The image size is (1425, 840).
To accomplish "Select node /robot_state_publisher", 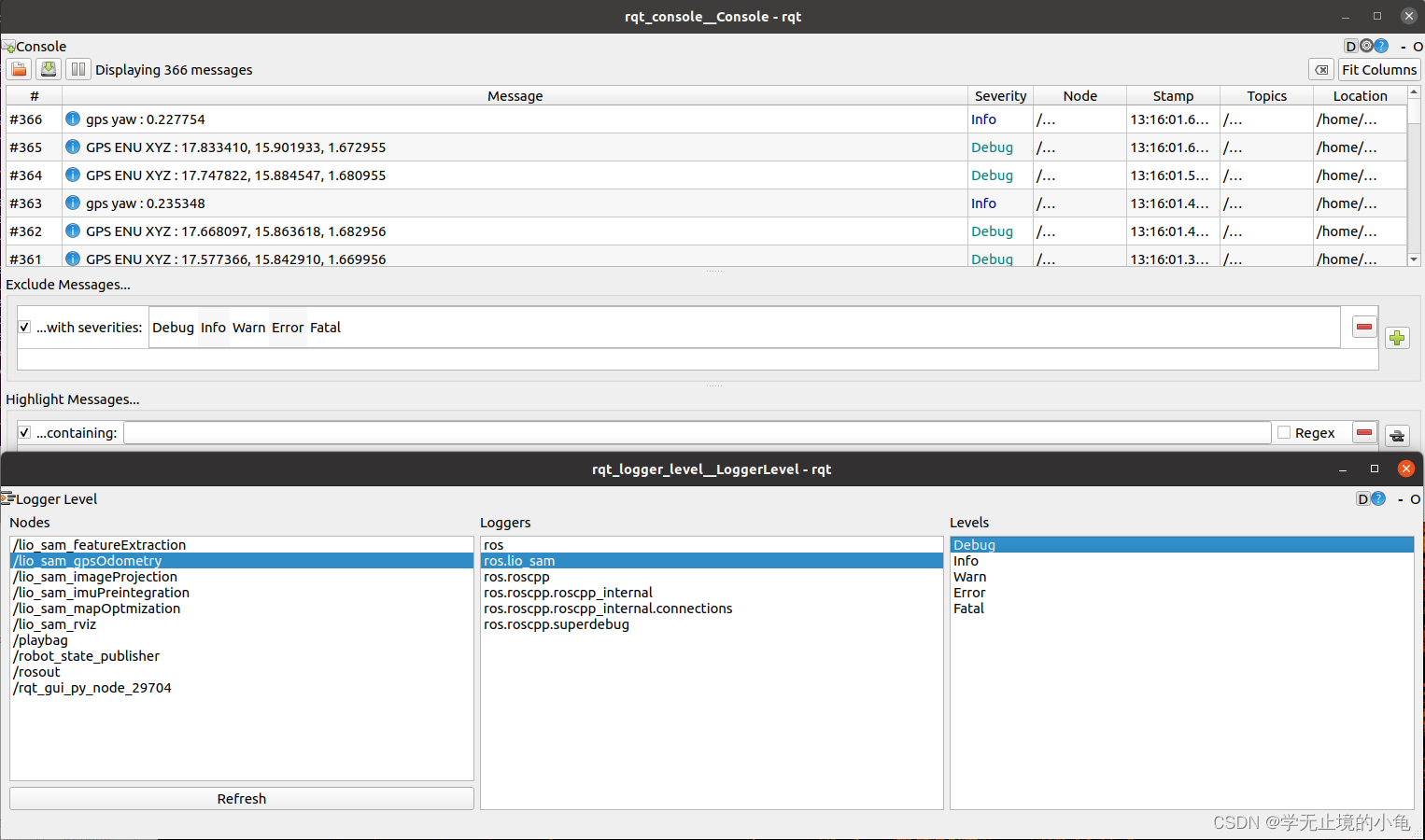I will point(242,656).
